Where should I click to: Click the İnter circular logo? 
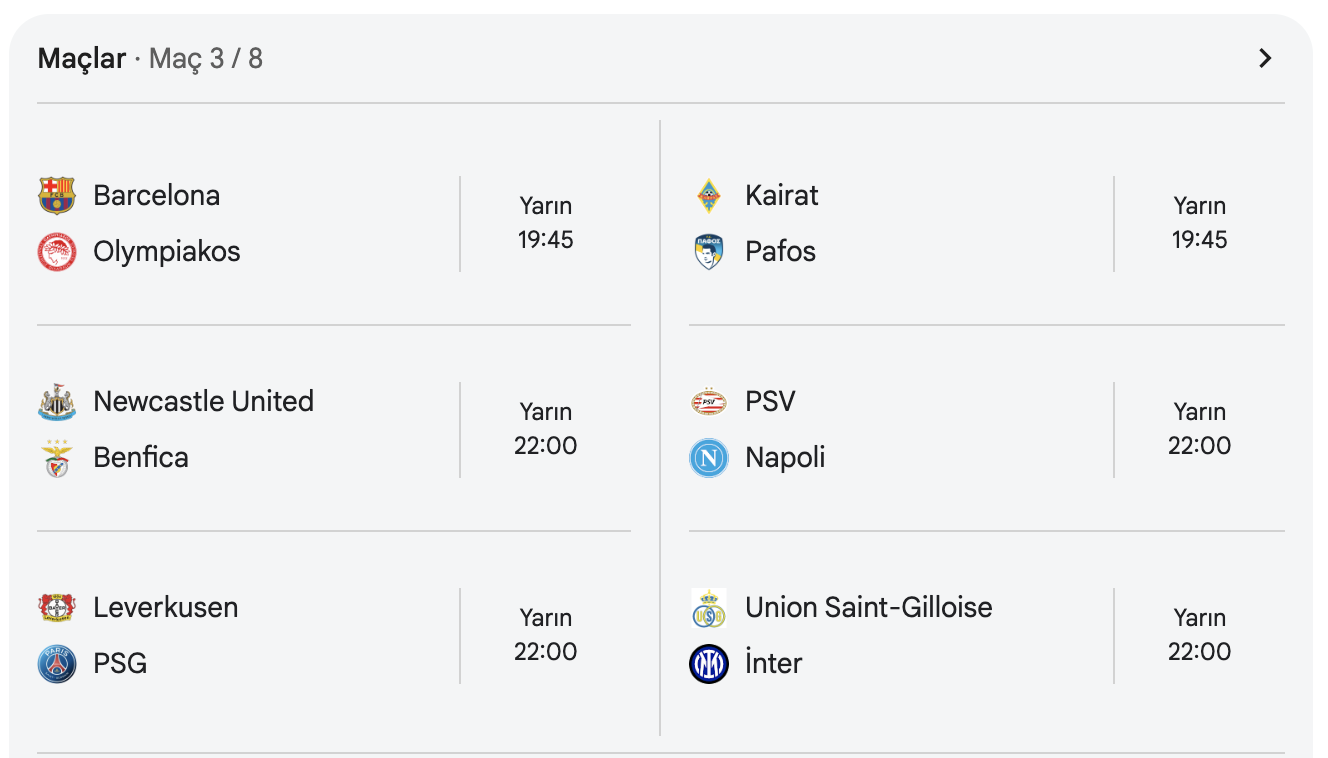709,664
